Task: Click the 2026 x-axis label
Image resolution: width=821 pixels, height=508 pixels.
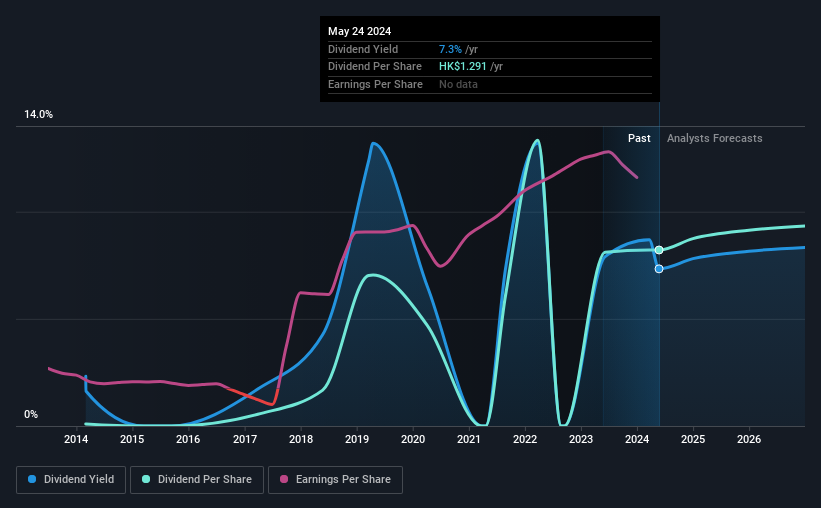Action: 749,439
